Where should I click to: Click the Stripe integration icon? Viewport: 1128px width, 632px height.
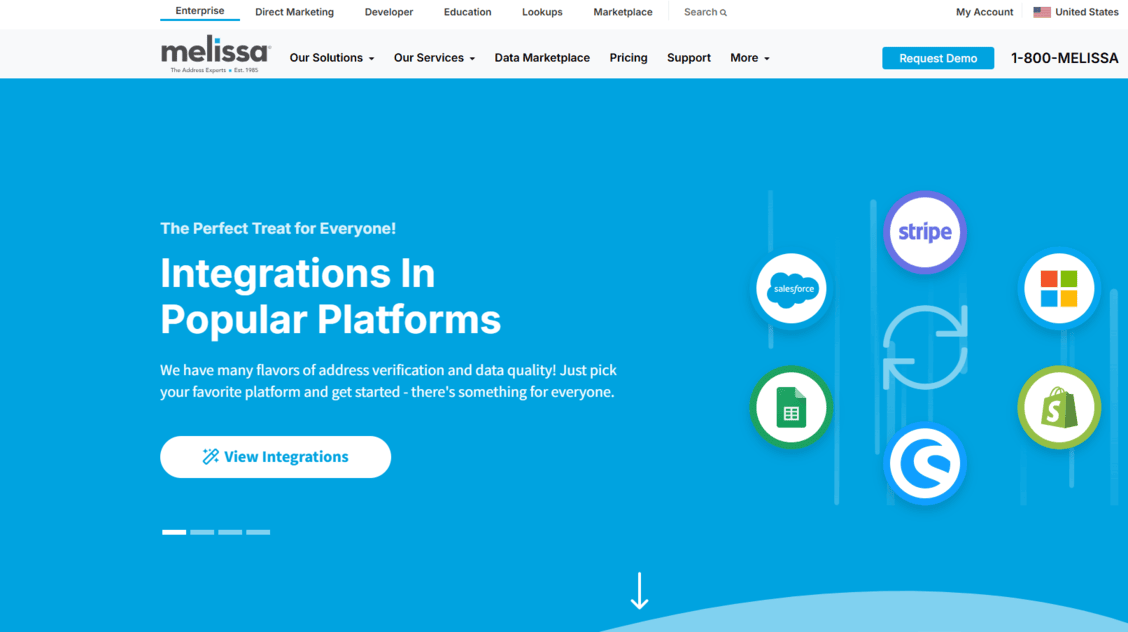pyautogui.click(x=924, y=232)
